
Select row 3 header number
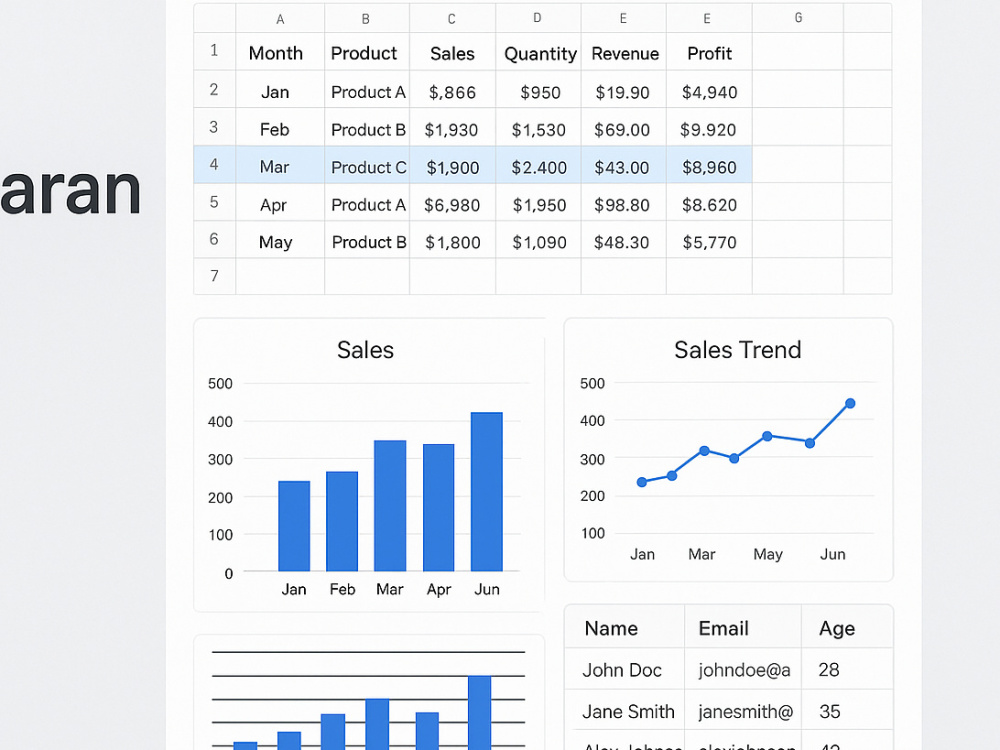coord(214,127)
